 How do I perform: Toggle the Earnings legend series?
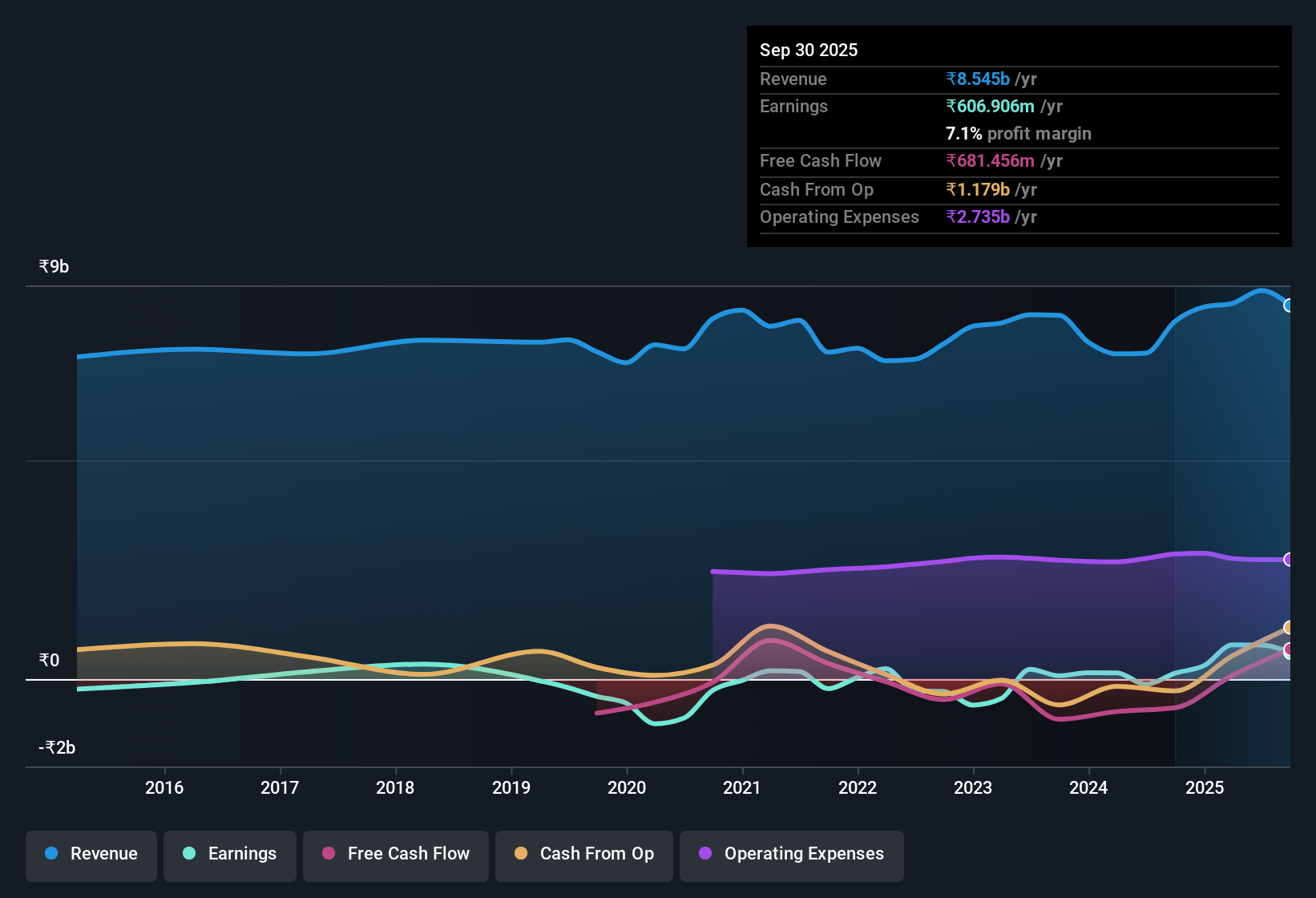(x=230, y=855)
